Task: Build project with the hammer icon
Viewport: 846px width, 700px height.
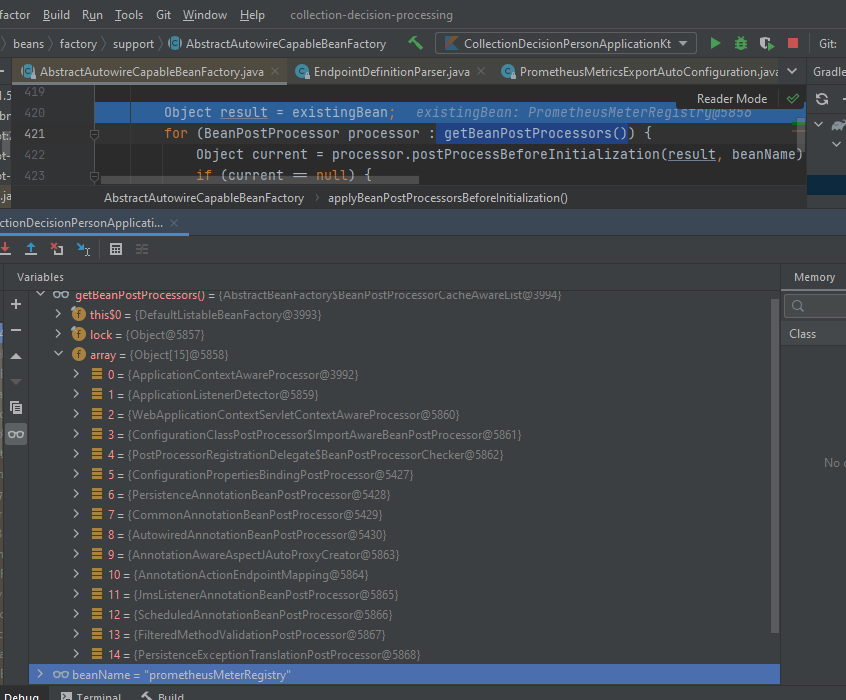Action: pos(415,43)
